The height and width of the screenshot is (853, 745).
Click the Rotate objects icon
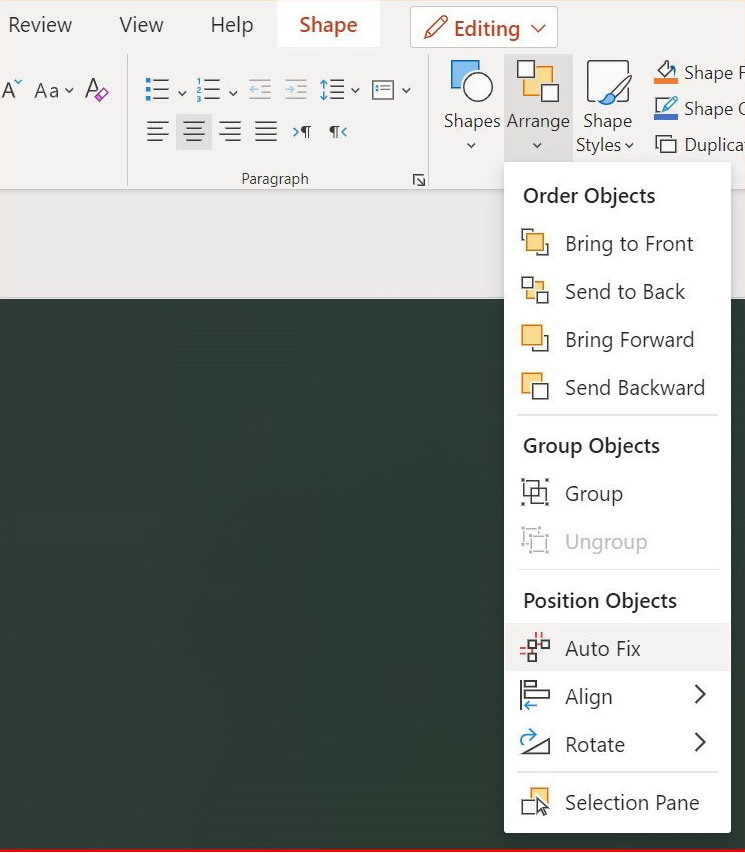point(535,743)
